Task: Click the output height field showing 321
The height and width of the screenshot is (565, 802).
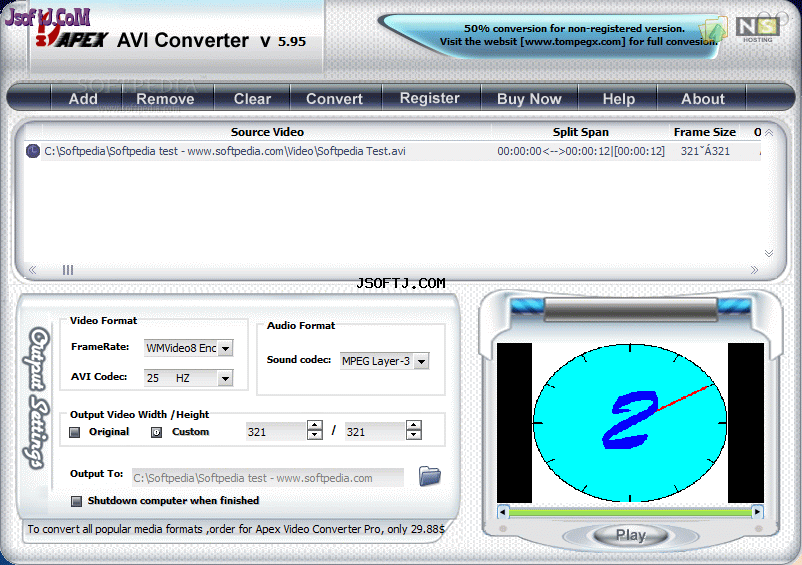Action: tap(375, 432)
